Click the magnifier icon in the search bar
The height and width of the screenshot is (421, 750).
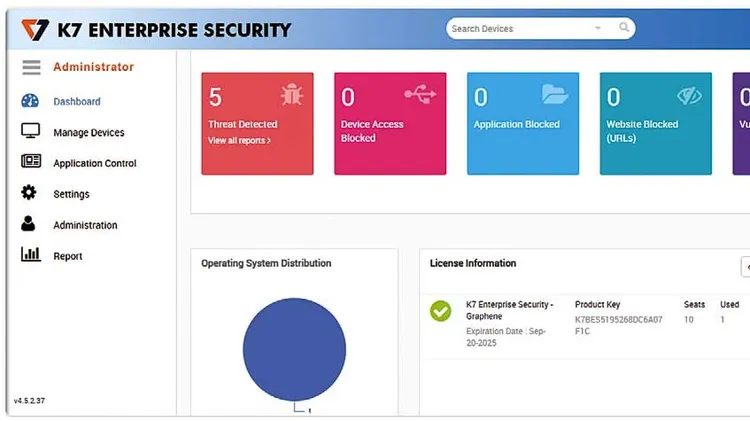coord(625,28)
